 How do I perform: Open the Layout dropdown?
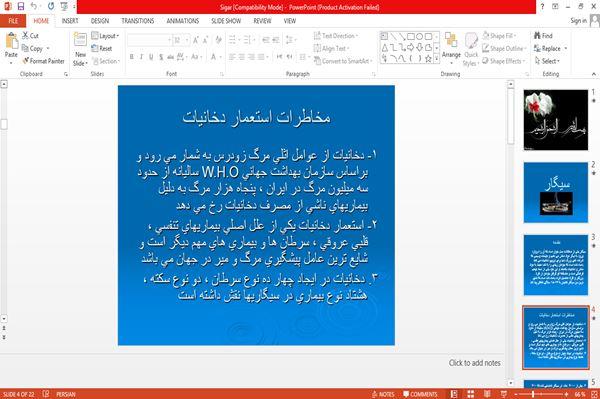pyautogui.click(x=106, y=36)
